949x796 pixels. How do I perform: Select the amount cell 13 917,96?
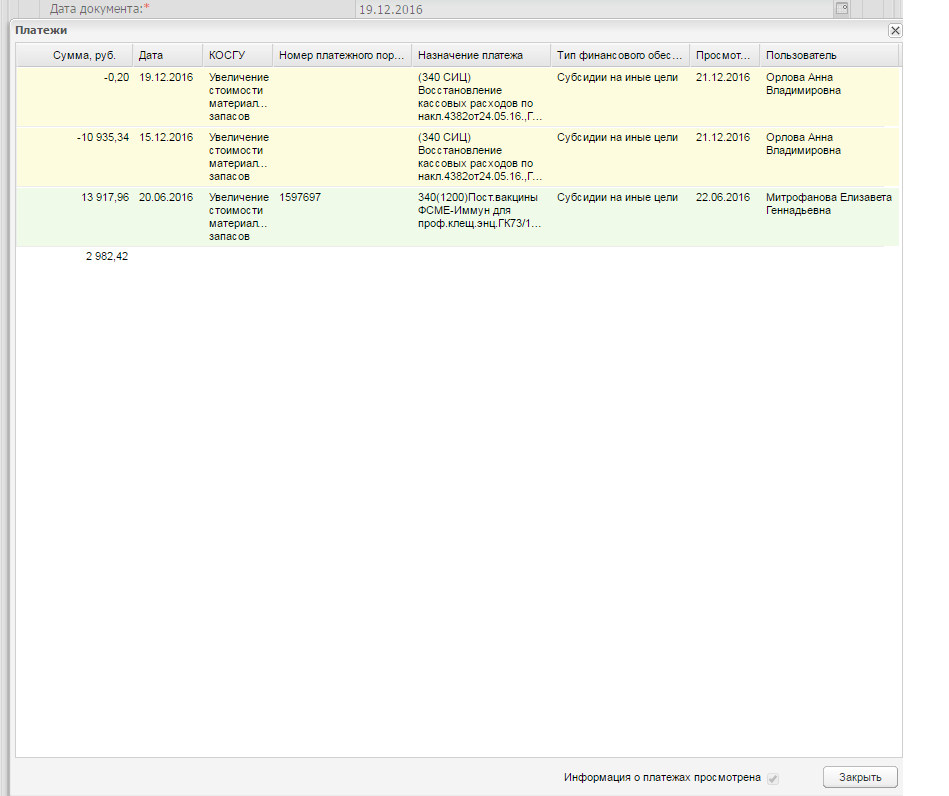(x=105, y=197)
